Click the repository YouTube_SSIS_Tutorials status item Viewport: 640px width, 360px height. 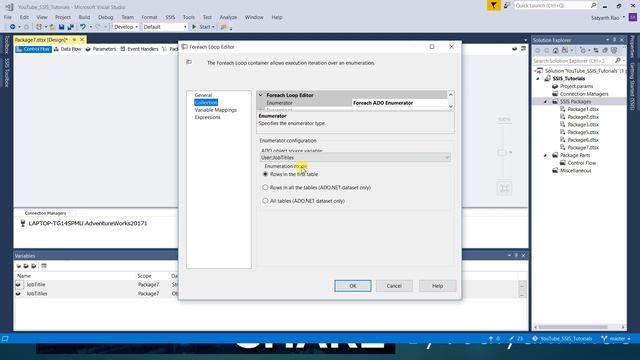(562, 339)
